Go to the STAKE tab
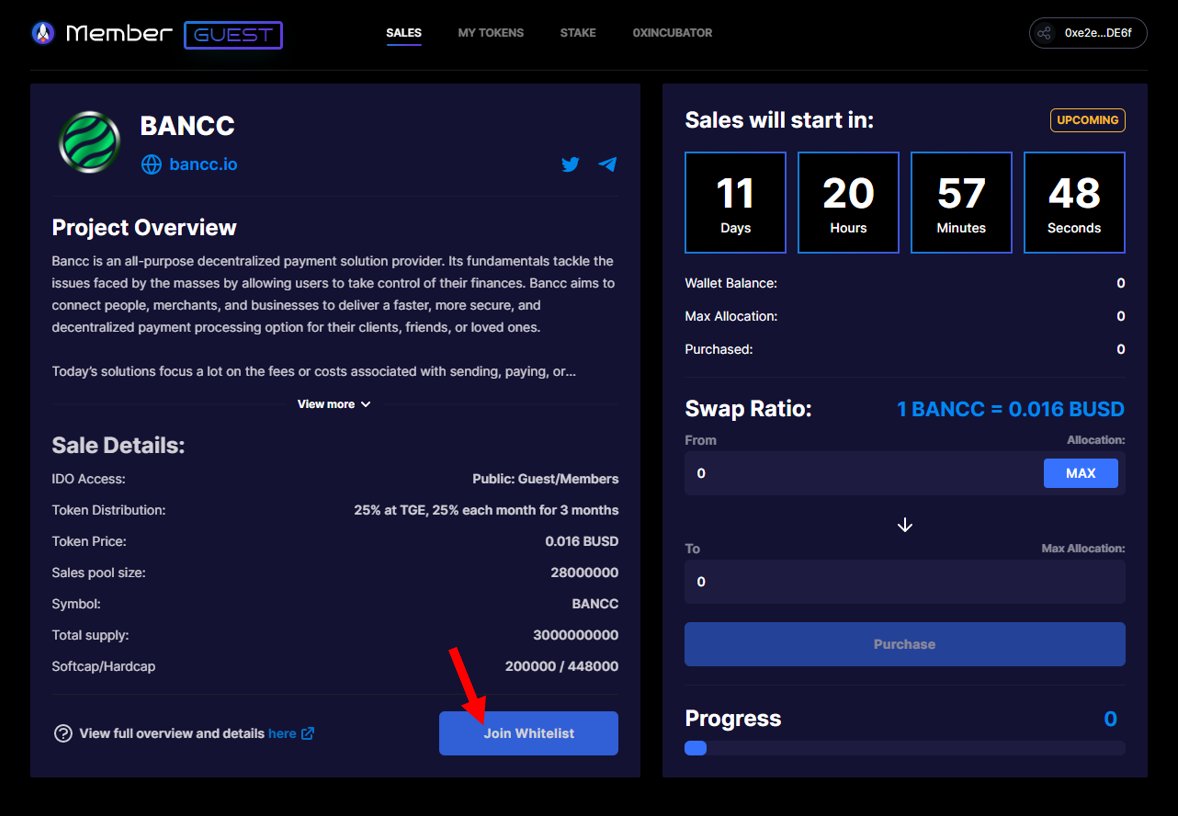Screen dimensions: 1178x816 [578, 33]
